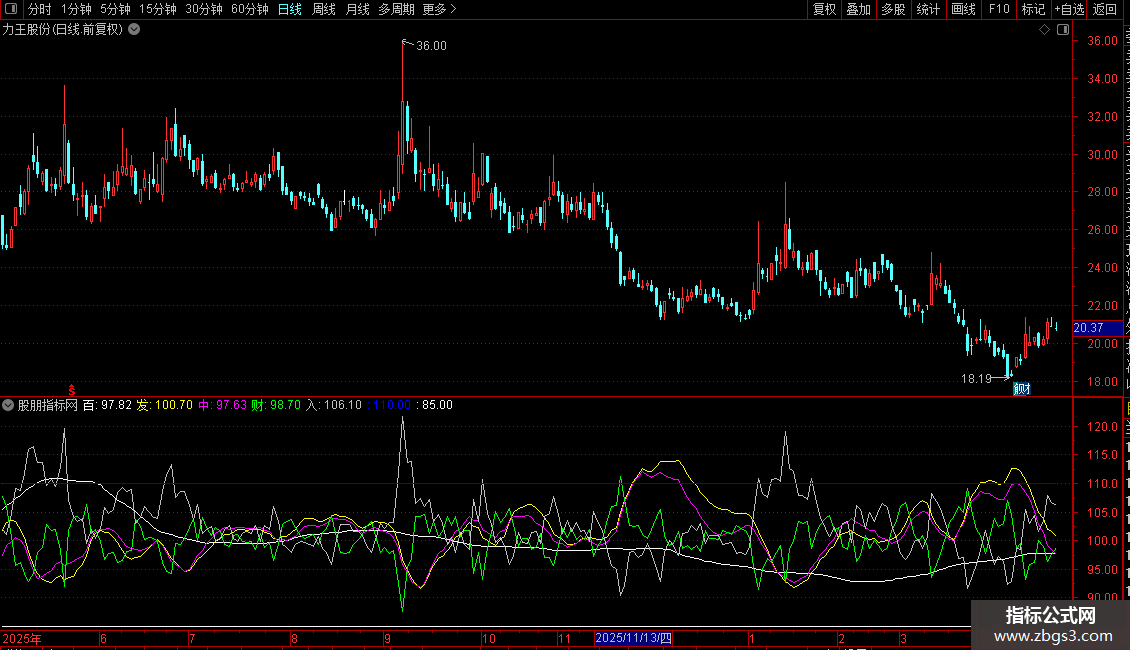This screenshot has height=650, width=1130.
Task: Click month 6 on the time axis
Action: pyautogui.click(x=103, y=638)
